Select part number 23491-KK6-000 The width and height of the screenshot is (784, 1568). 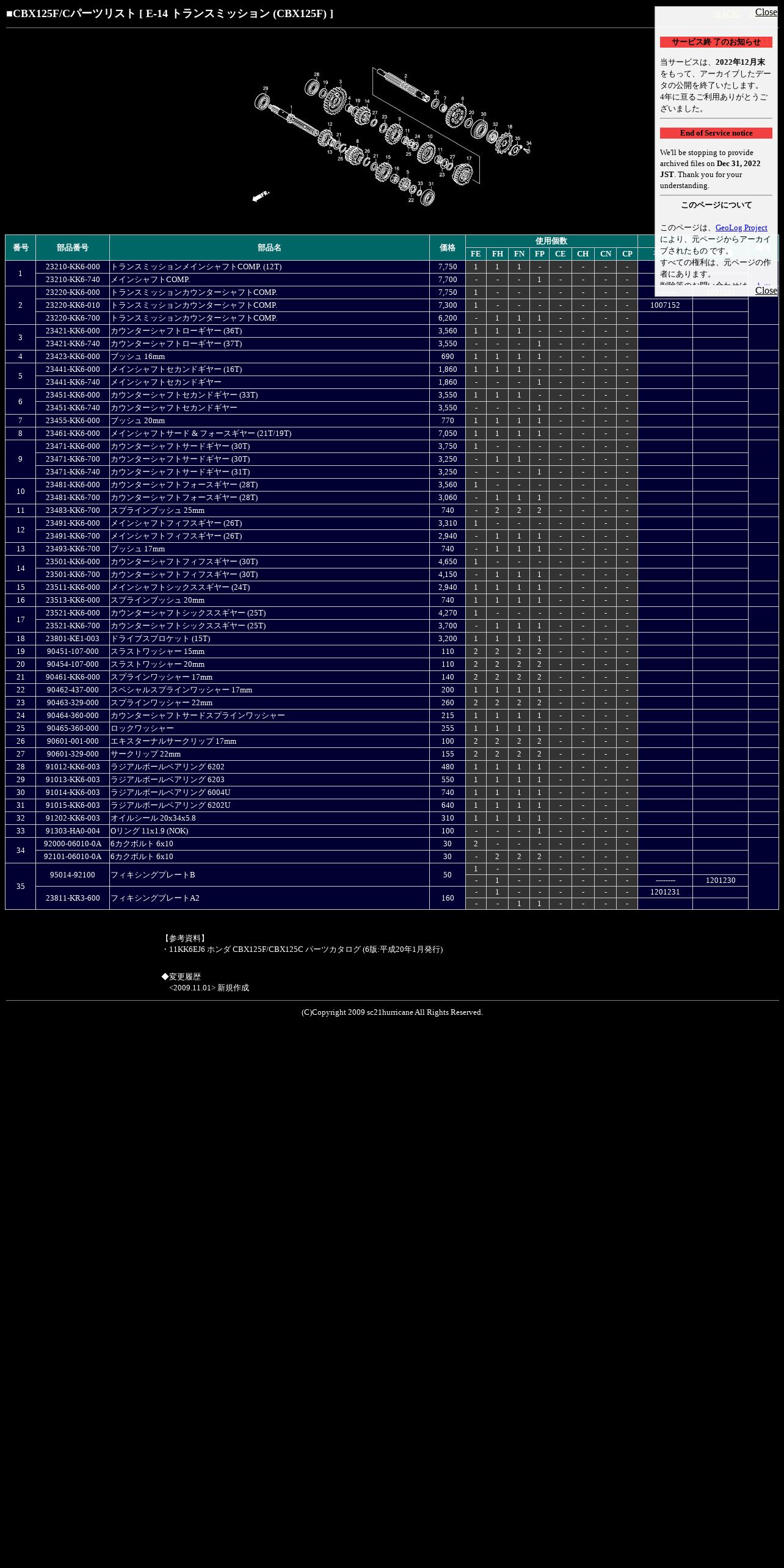click(x=73, y=523)
